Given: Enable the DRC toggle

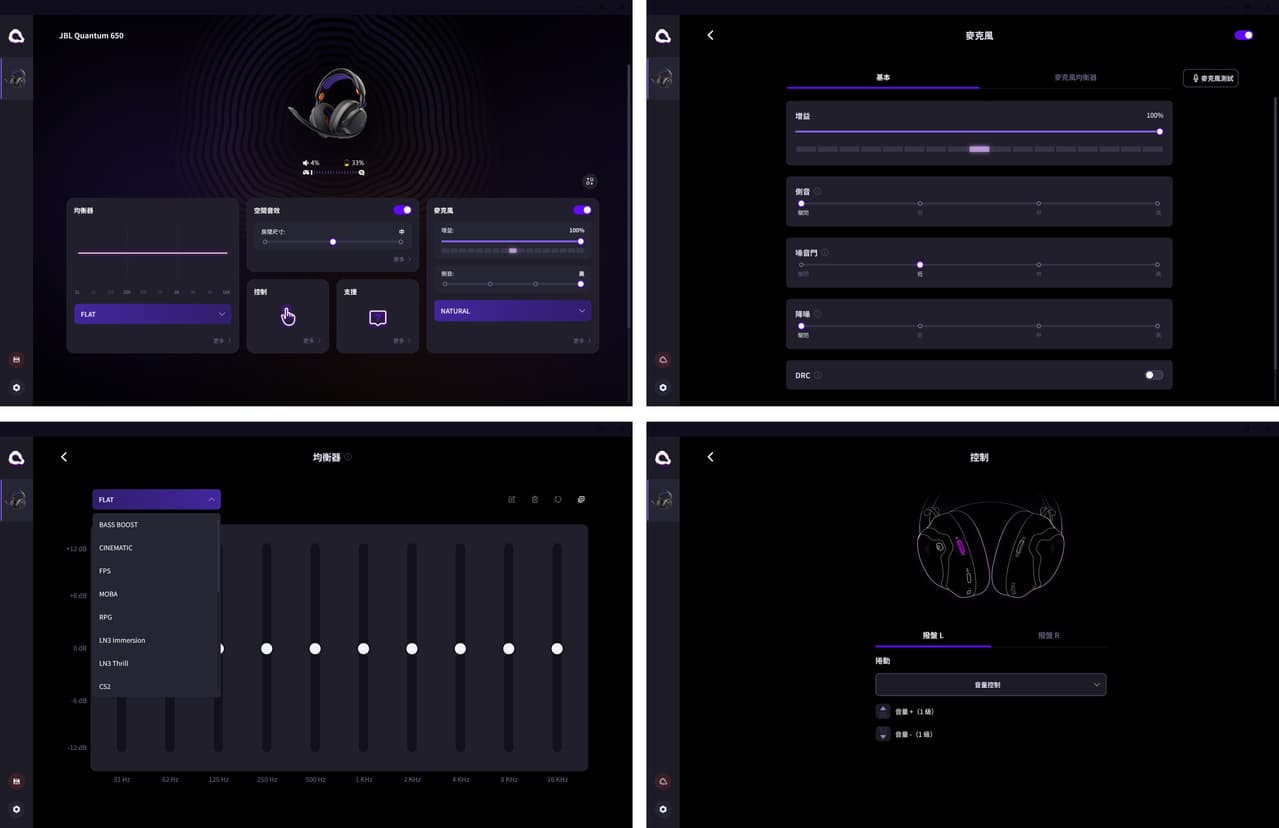Looking at the screenshot, I should pos(1154,375).
